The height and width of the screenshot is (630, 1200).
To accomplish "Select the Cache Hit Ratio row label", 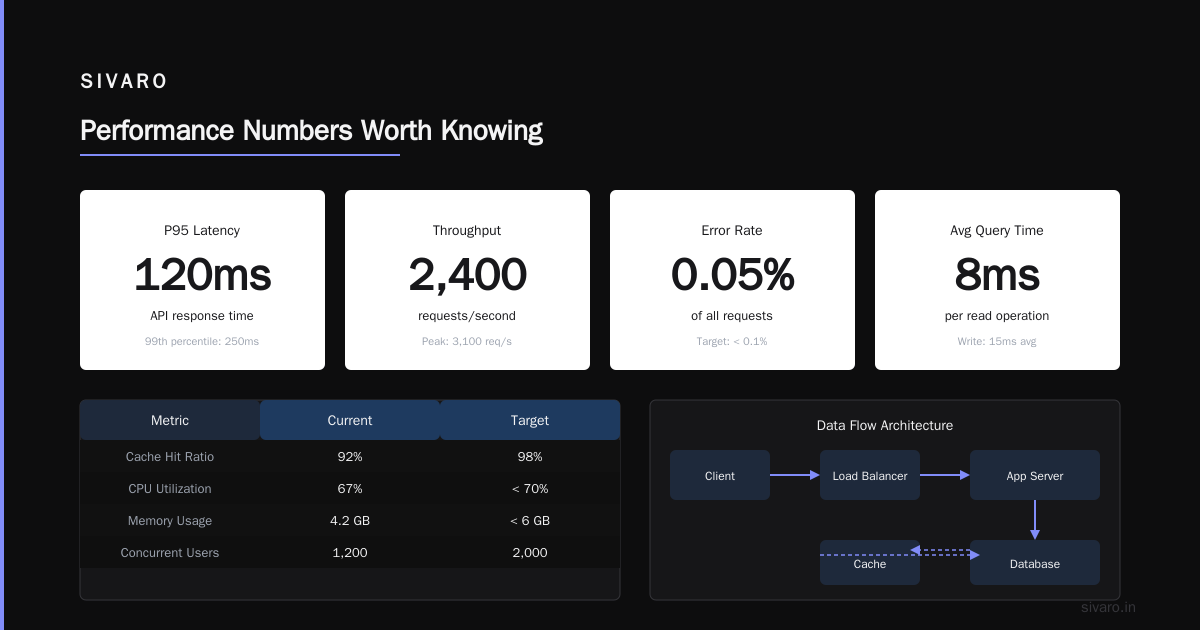I will pyautogui.click(x=170, y=457).
